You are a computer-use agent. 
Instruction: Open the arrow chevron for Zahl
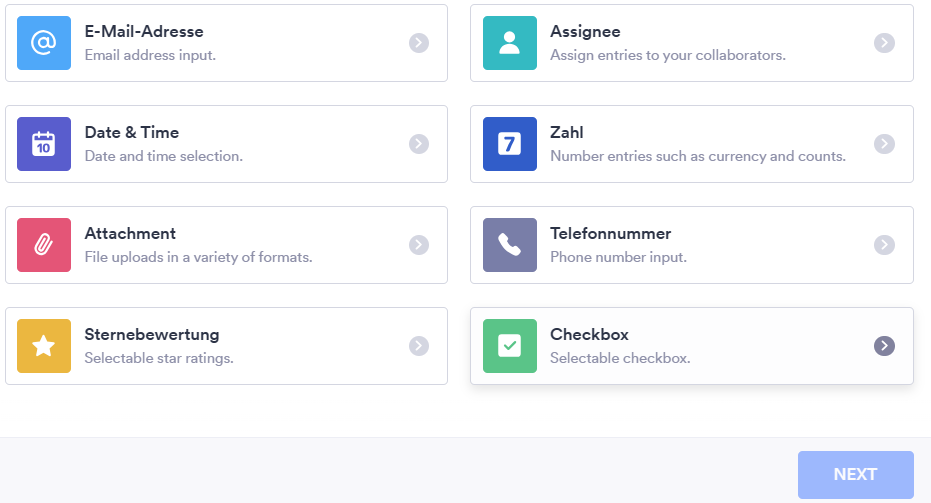[884, 144]
